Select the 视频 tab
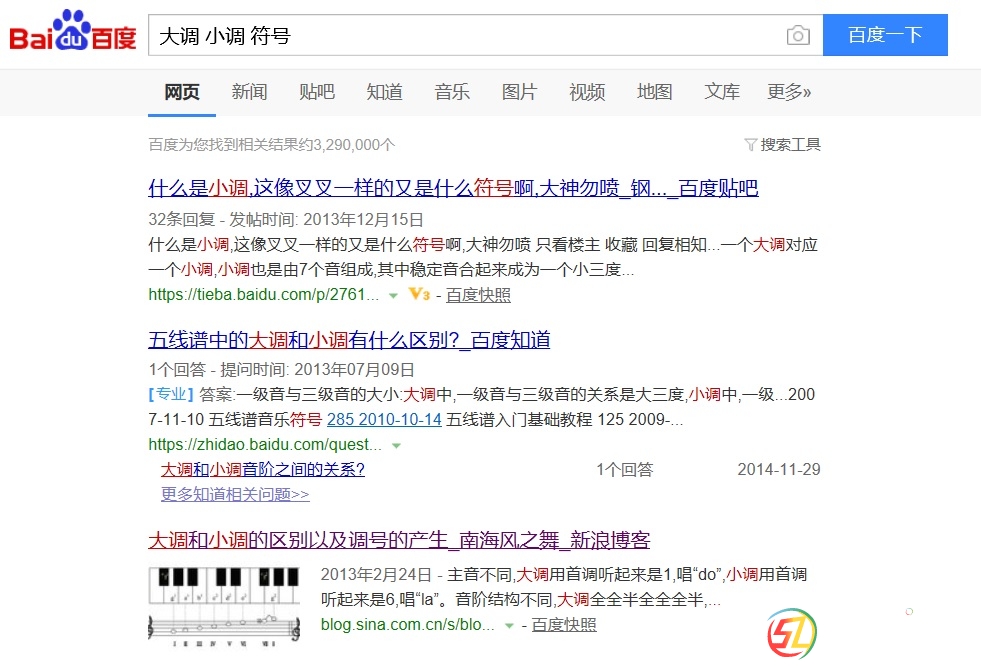Image resolution: width=981 pixels, height=666 pixels. (x=587, y=92)
